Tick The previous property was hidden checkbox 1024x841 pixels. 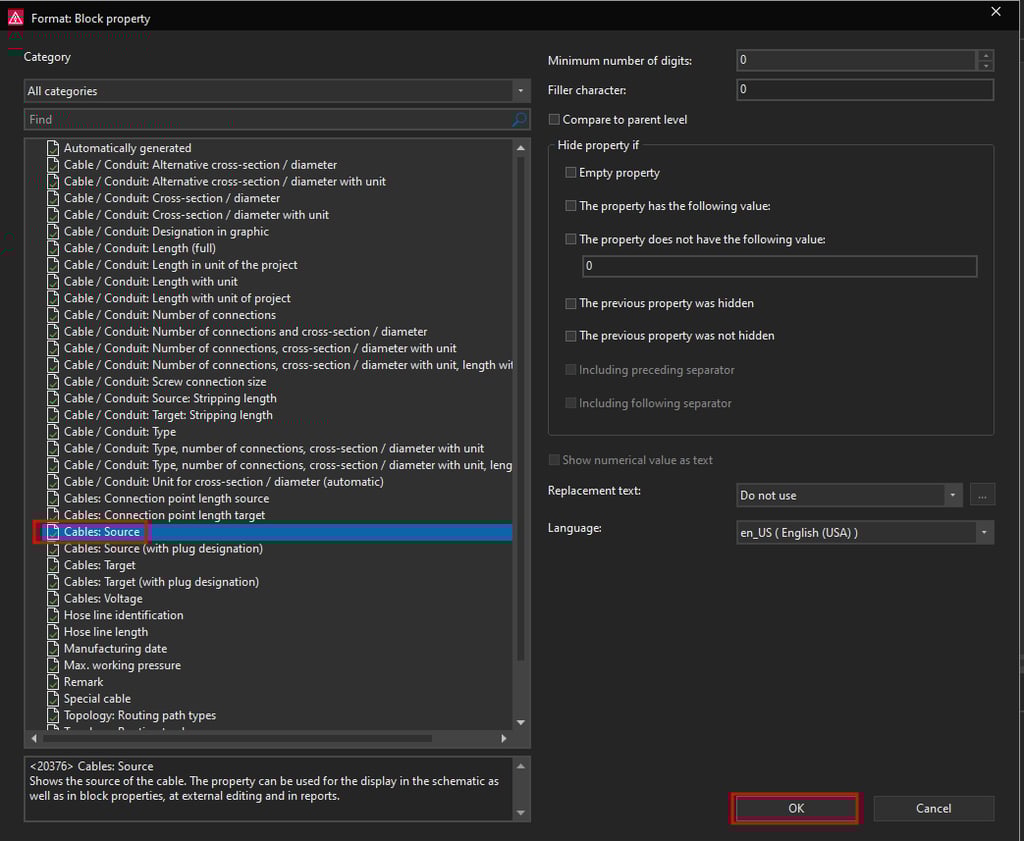tap(571, 303)
